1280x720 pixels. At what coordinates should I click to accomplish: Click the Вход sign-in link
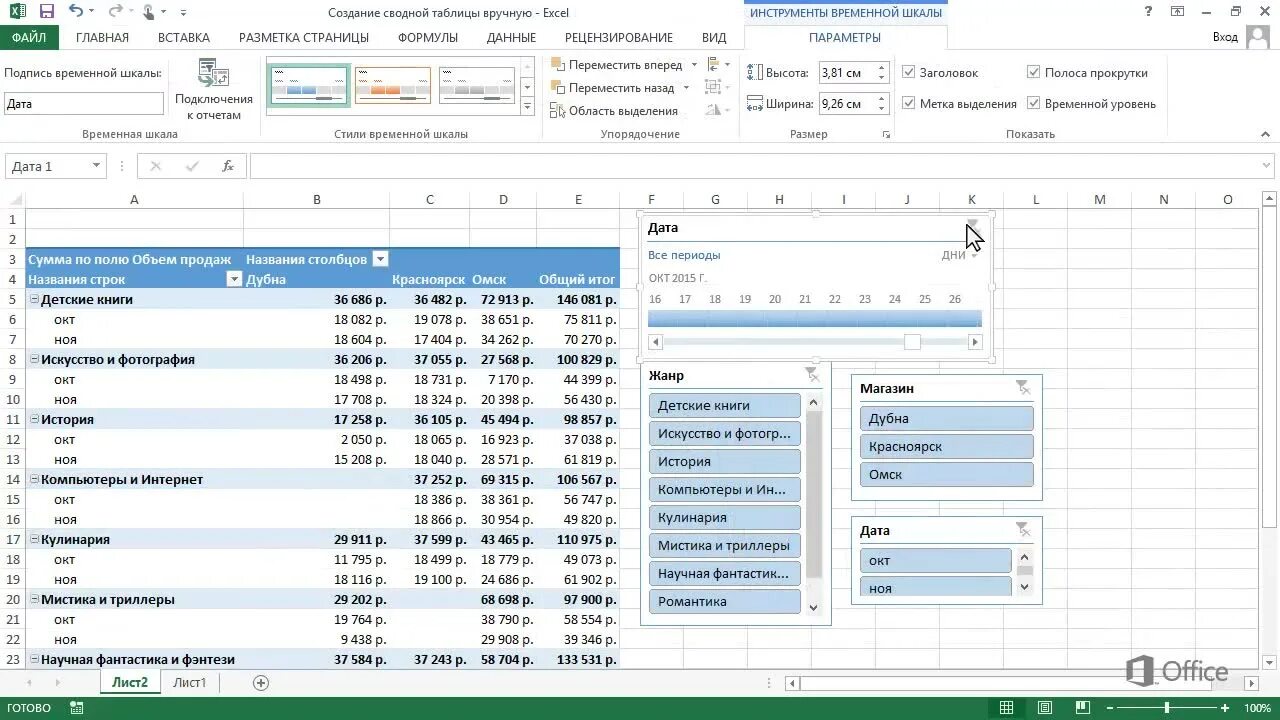(1225, 37)
